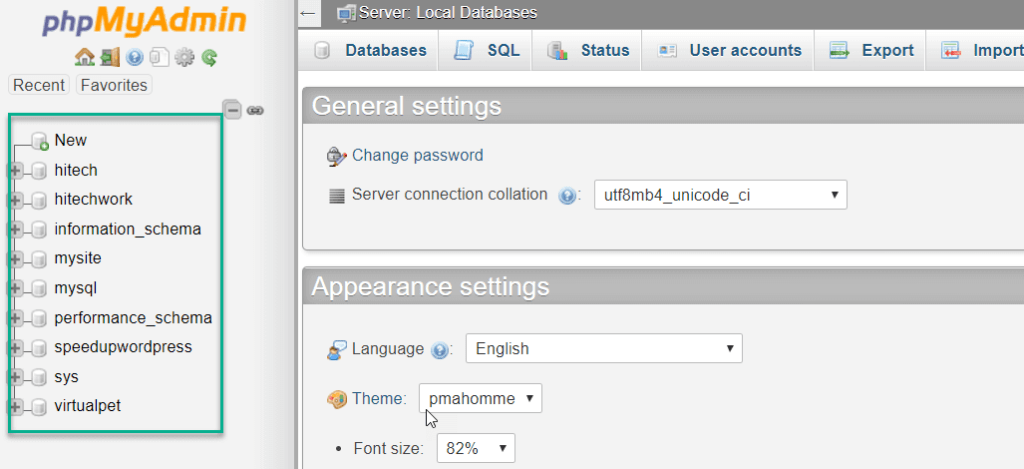Click the speedupwordpress database cylinder icon

click(39, 348)
